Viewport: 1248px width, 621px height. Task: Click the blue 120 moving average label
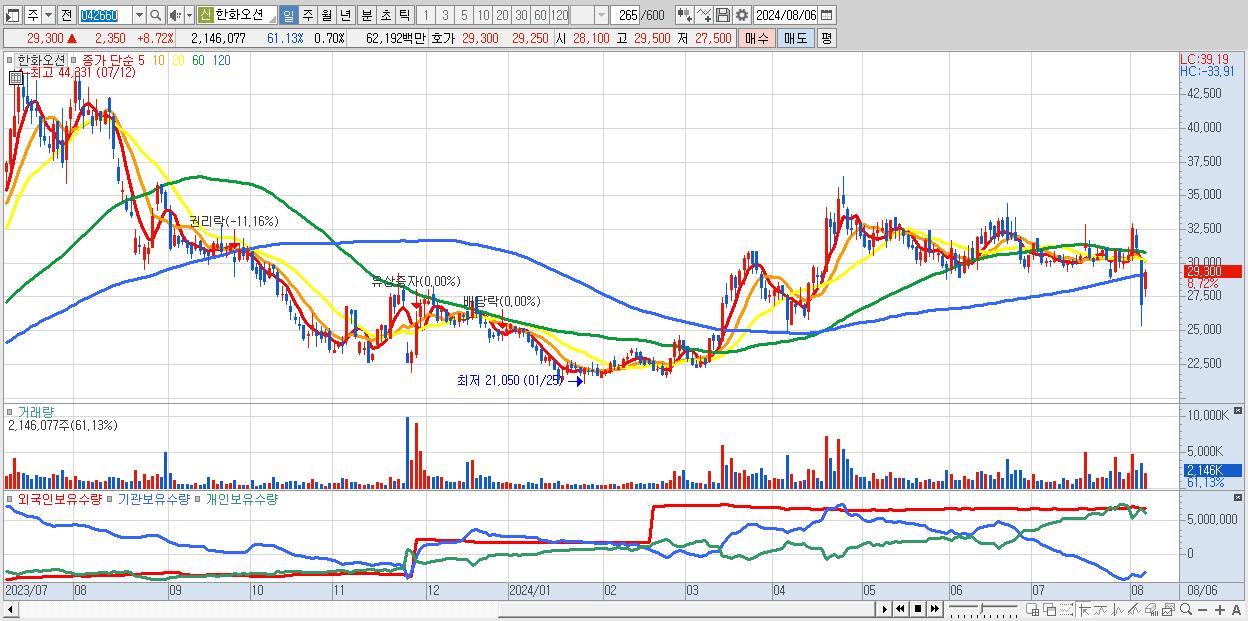click(221, 60)
